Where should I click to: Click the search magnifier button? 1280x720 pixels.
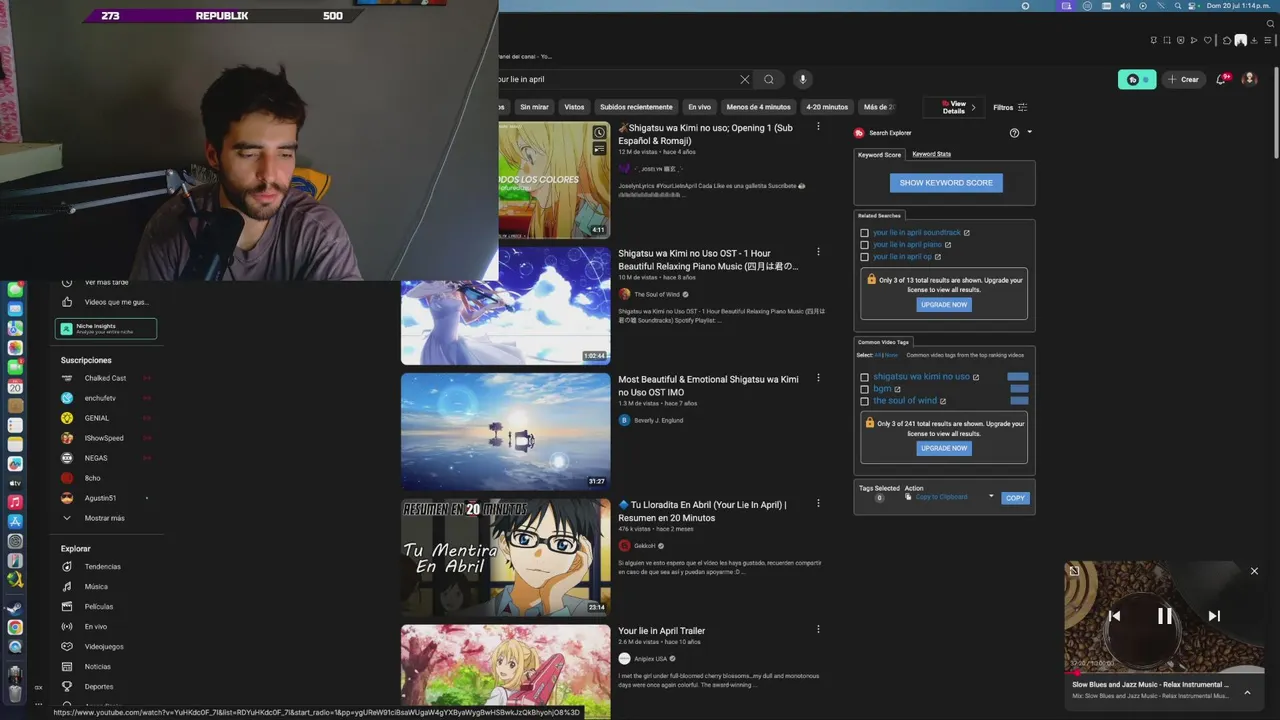[769, 79]
